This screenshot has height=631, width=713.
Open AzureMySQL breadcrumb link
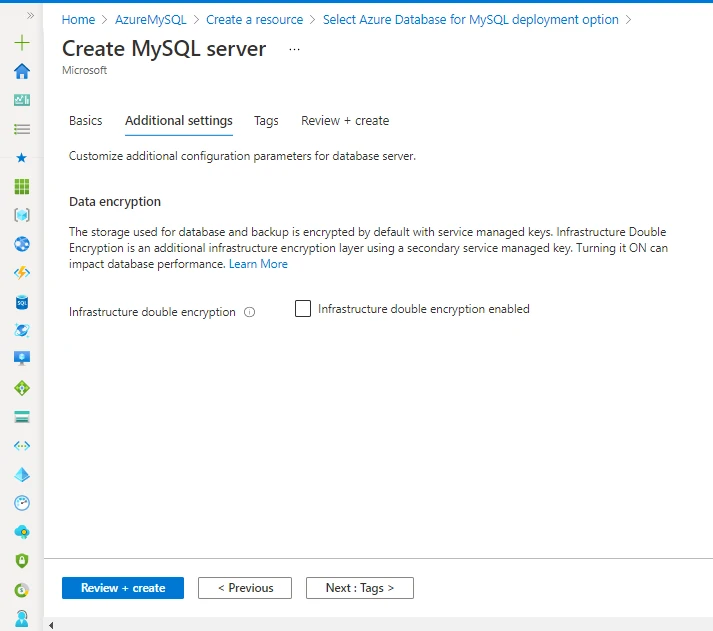point(151,20)
